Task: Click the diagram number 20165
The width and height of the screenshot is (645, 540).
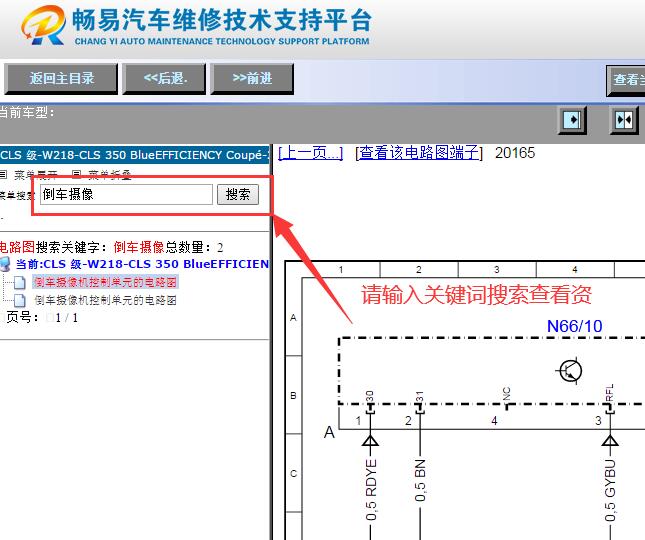Action: point(515,153)
